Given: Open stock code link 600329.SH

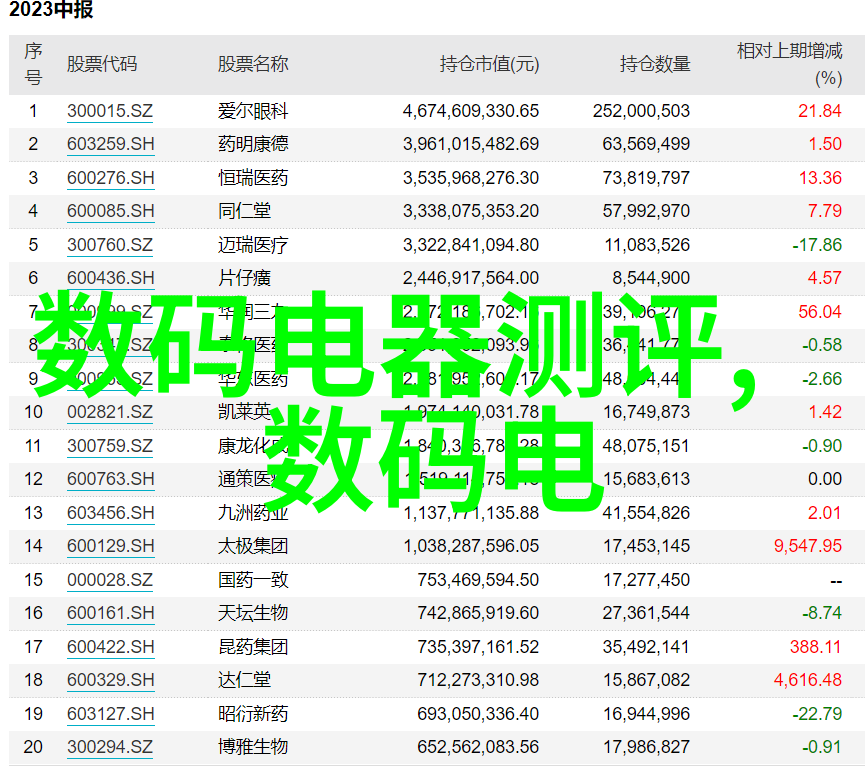Looking at the screenshot, I should (x=110, y=680).
